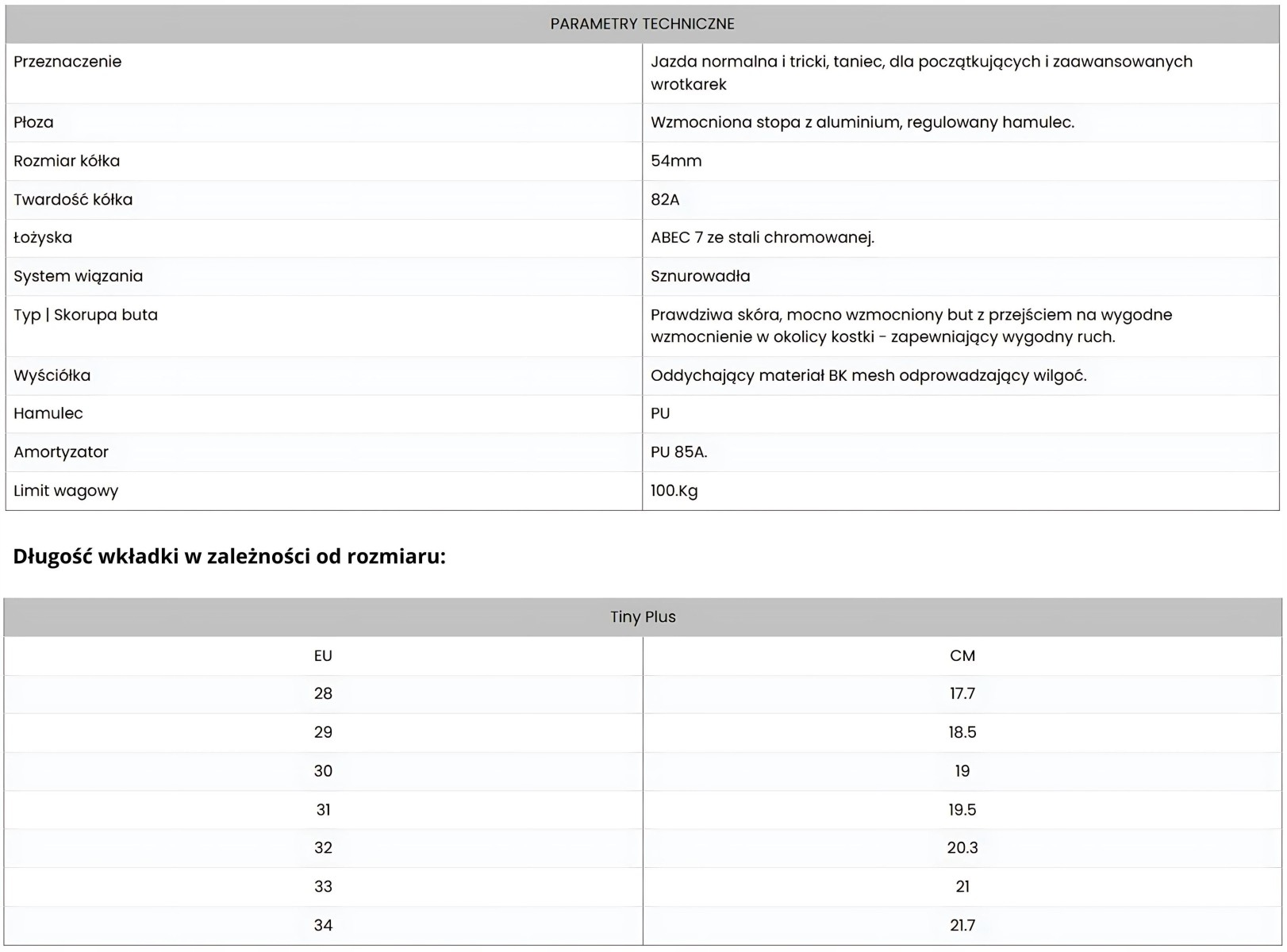
Task: Click the 54mm wheel size value
Action: 676,161
